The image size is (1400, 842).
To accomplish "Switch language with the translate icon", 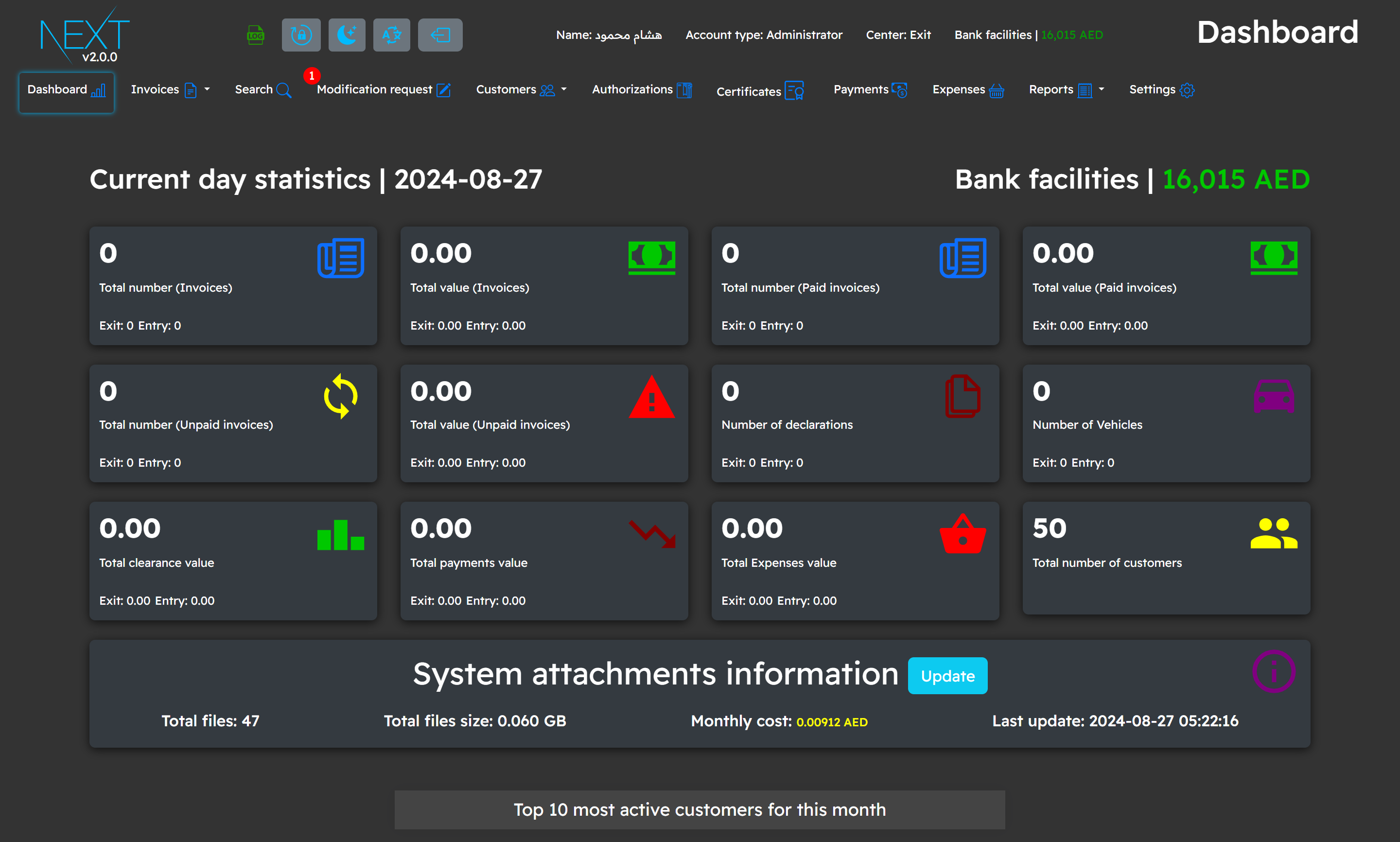I will pyautogui.click(x=391, y=35).
